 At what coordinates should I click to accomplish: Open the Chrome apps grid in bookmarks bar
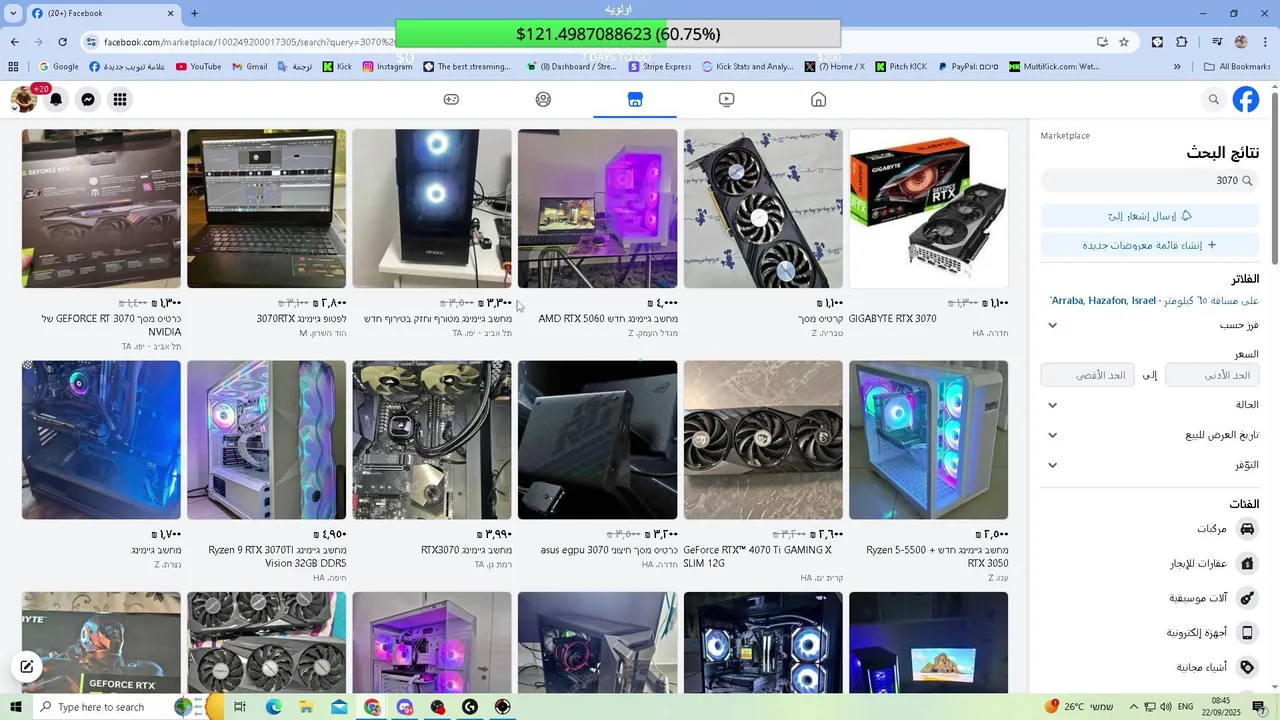[13, 67]
